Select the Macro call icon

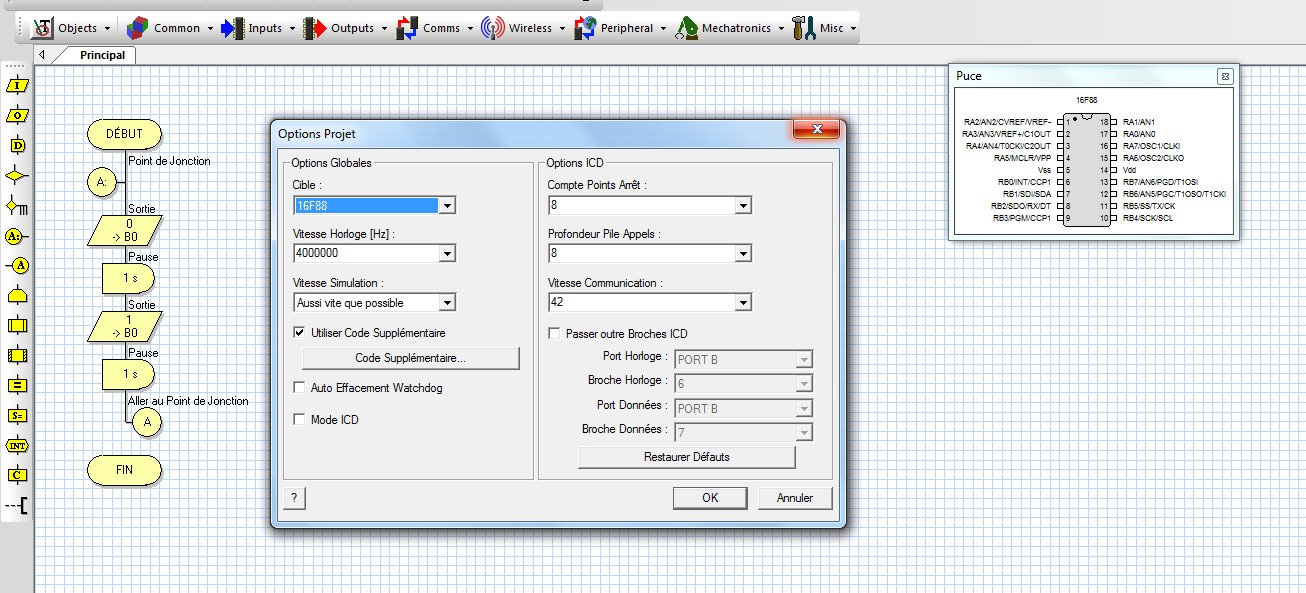click(18, 325)
